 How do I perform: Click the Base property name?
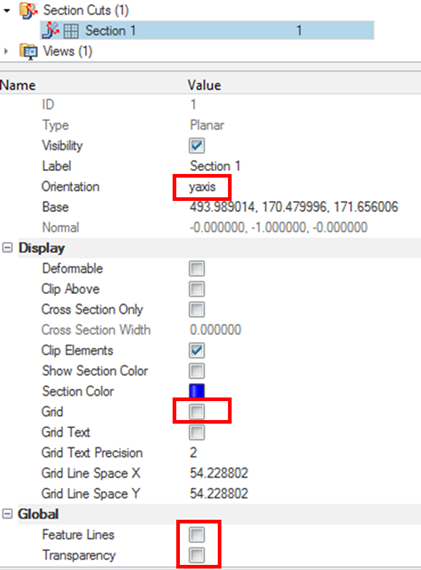click(x=55, y=207)
